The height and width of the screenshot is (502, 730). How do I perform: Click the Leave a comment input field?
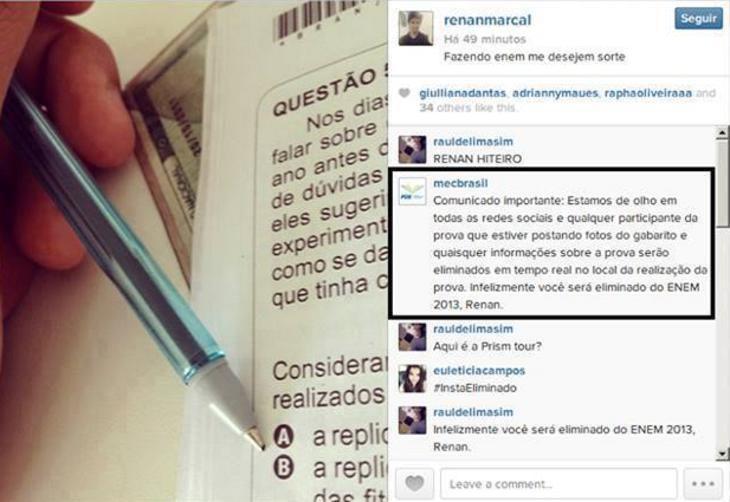(558, 484)
